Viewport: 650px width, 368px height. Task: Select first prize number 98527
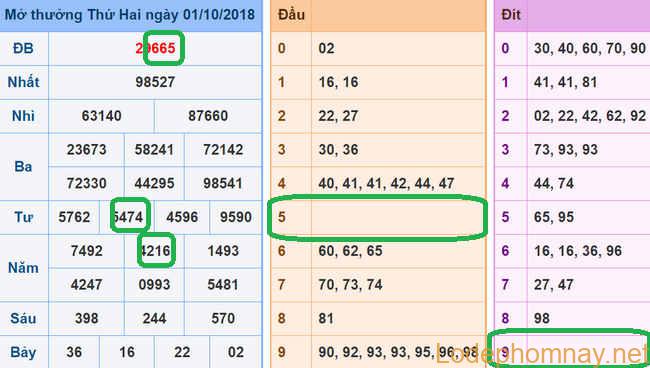click(x=155, y=82)
